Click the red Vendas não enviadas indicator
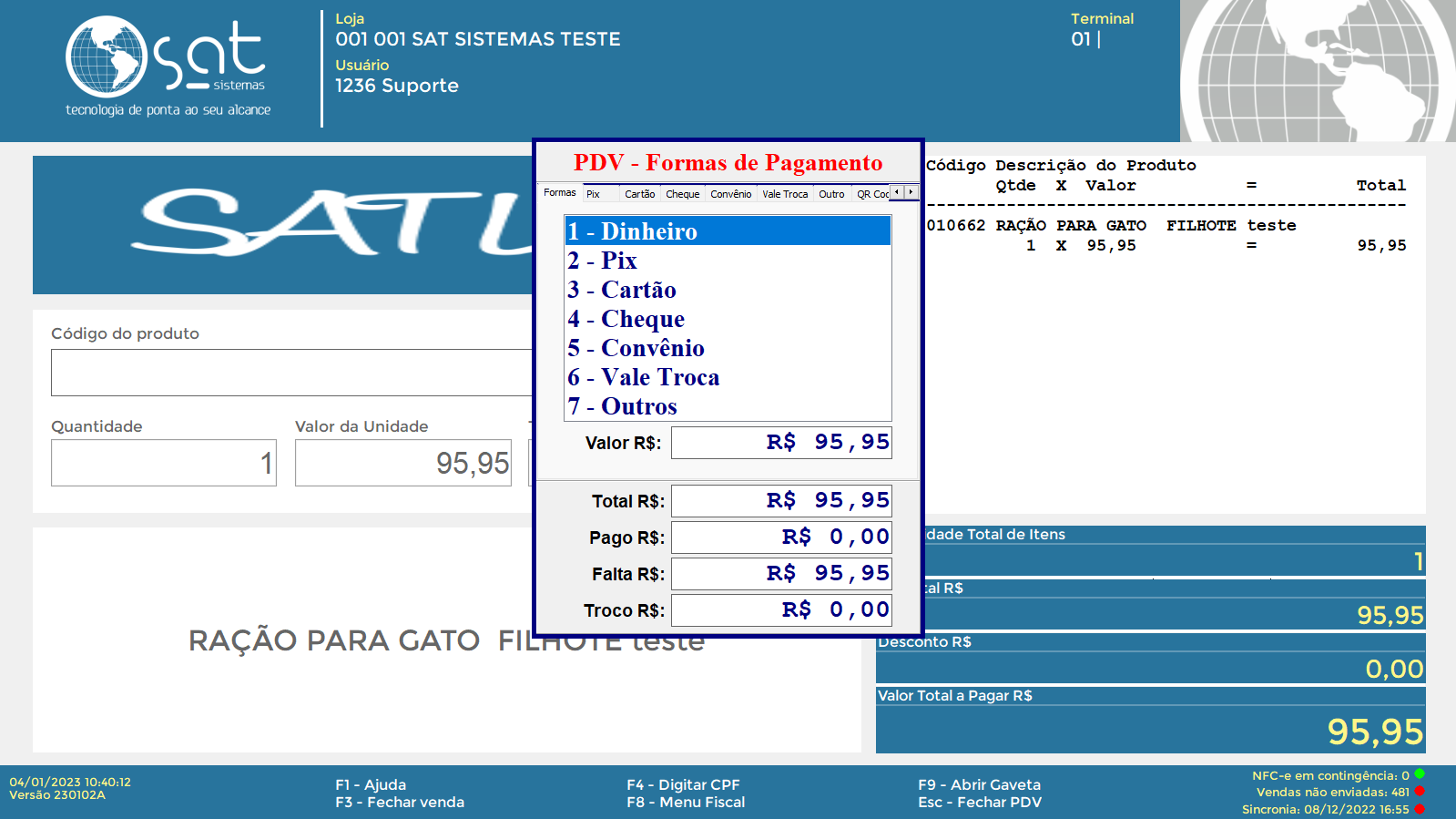This screenshot has width=1456, height=819. pyautogui.click(x=1419, y=791)
